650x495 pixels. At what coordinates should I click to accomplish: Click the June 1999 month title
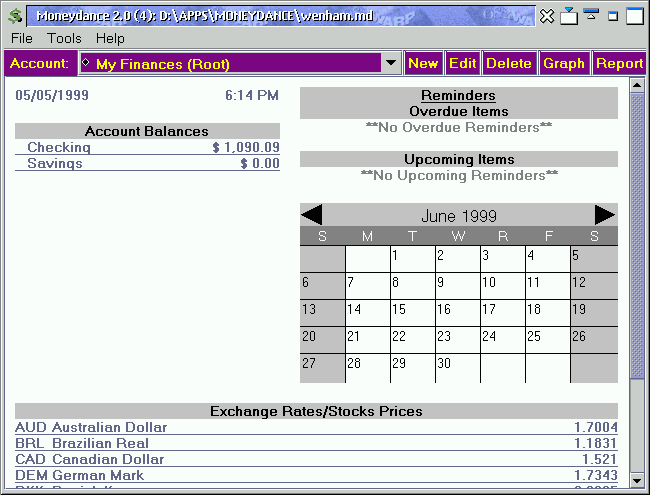(459, 216)
